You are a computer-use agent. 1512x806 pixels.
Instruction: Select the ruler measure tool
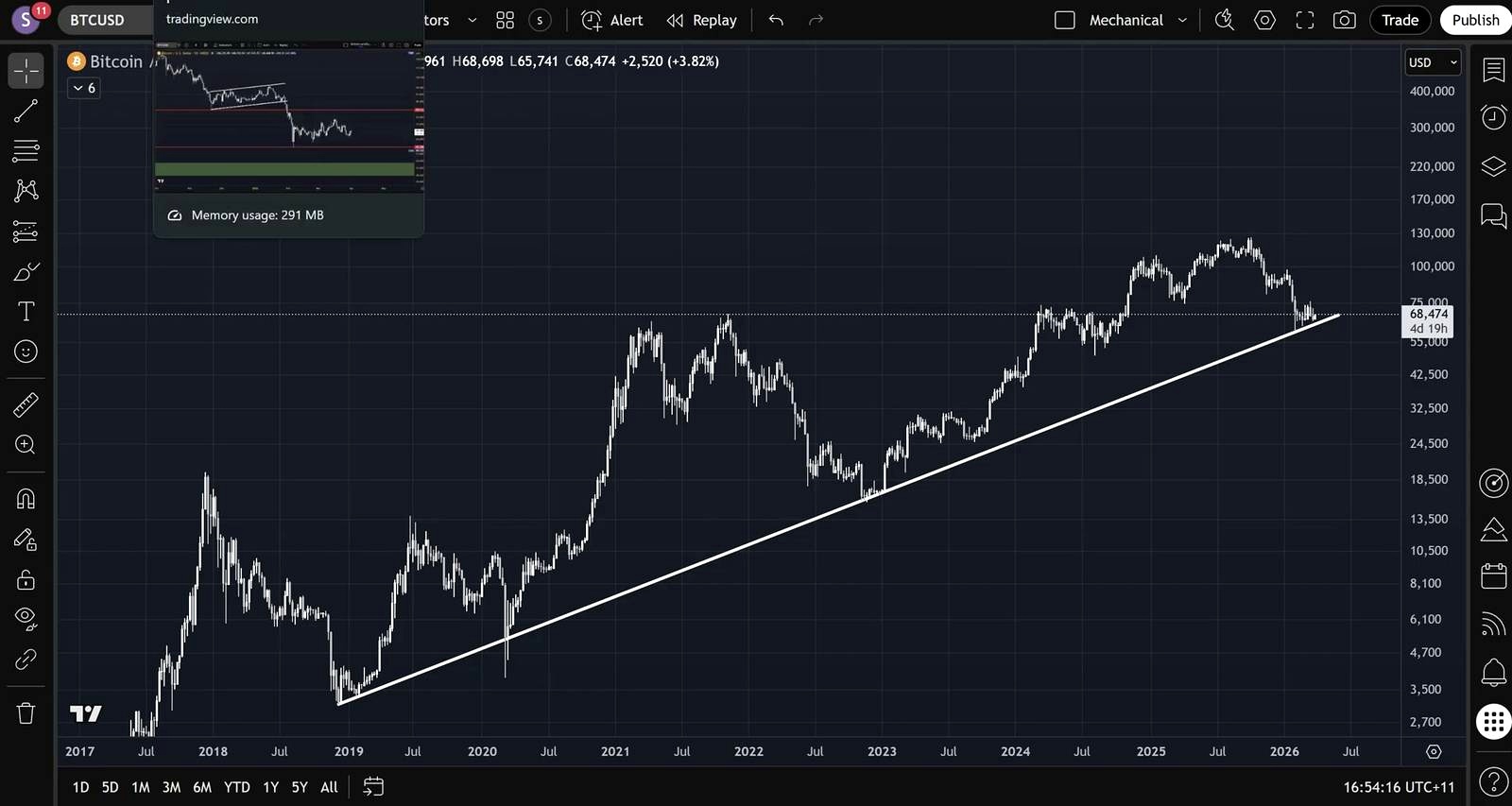26,405
